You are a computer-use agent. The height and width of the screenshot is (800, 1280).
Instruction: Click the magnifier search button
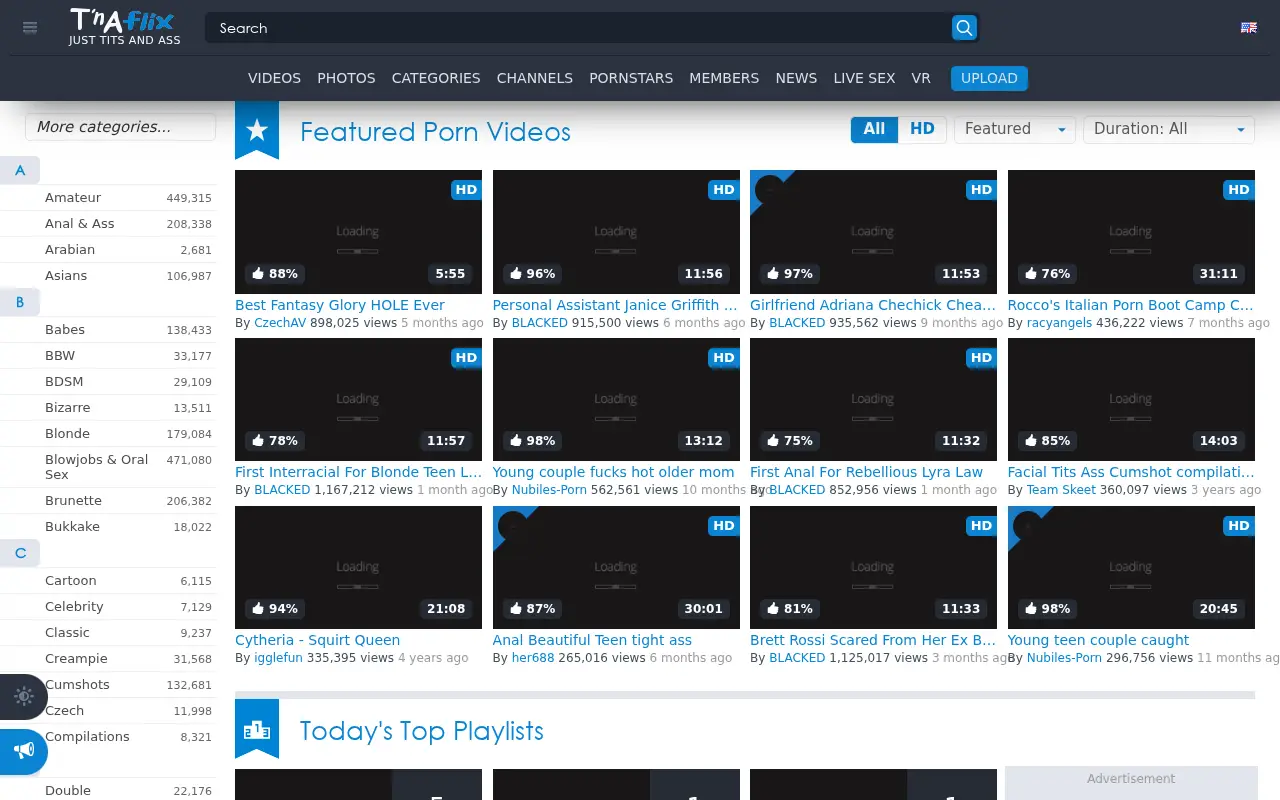(964, 28)
